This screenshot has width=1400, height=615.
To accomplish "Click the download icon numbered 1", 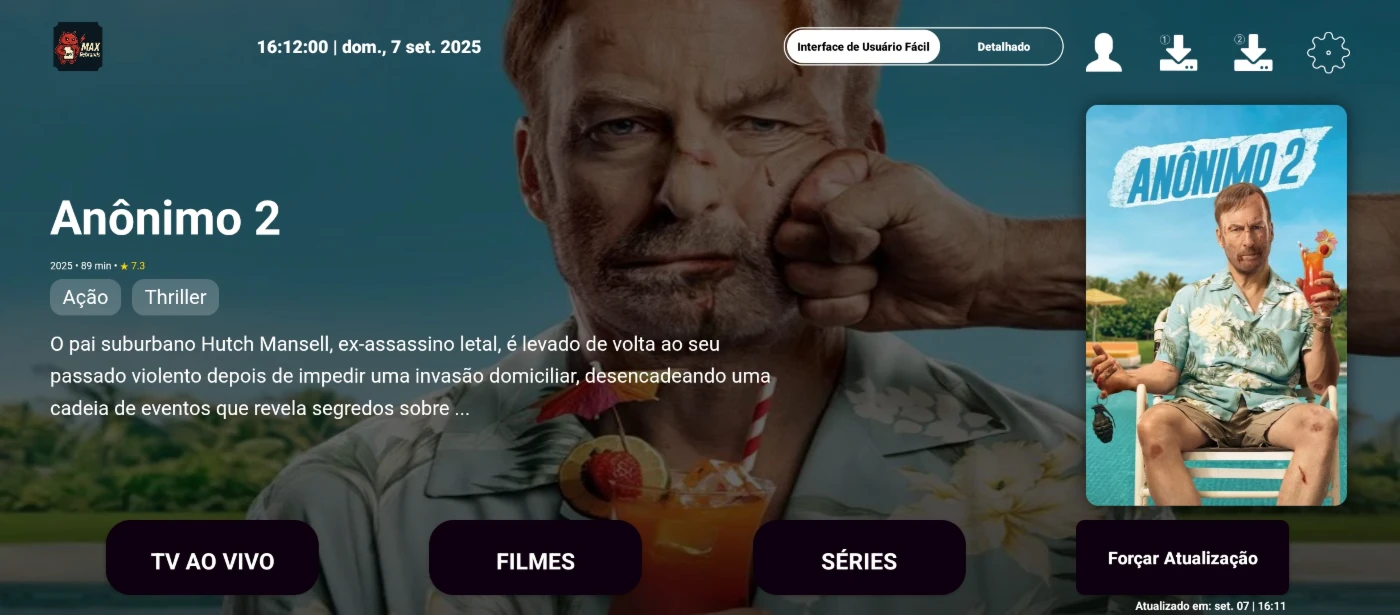I will (x=1178, y=52).
